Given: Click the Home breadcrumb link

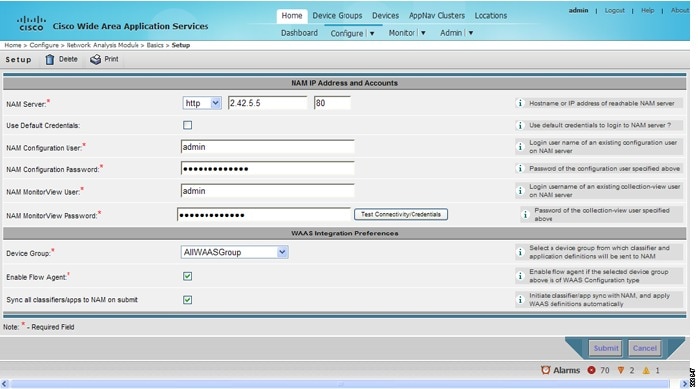Looking at the screenshot, I should (12, 45).
